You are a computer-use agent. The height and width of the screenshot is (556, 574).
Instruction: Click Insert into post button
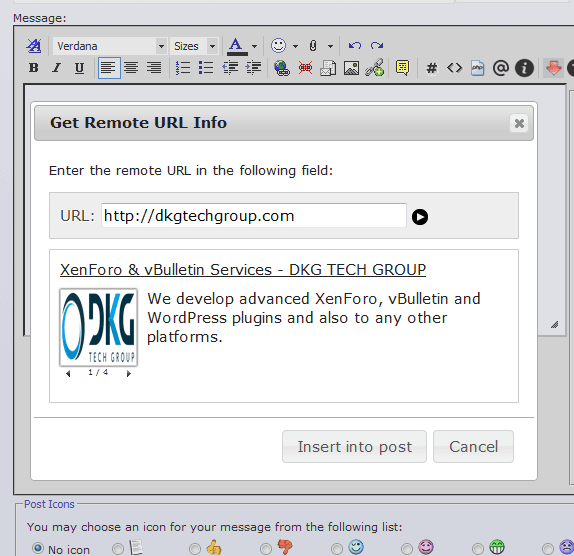point(354,447)
